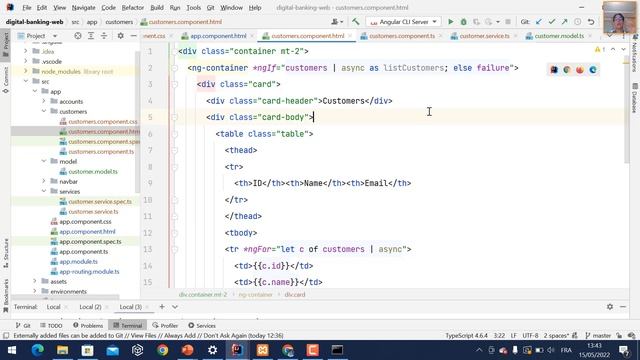Open app.module.ts in project tree
Image resolution: width=640 pixels, height=360 pixels.
tap(78, 262)
